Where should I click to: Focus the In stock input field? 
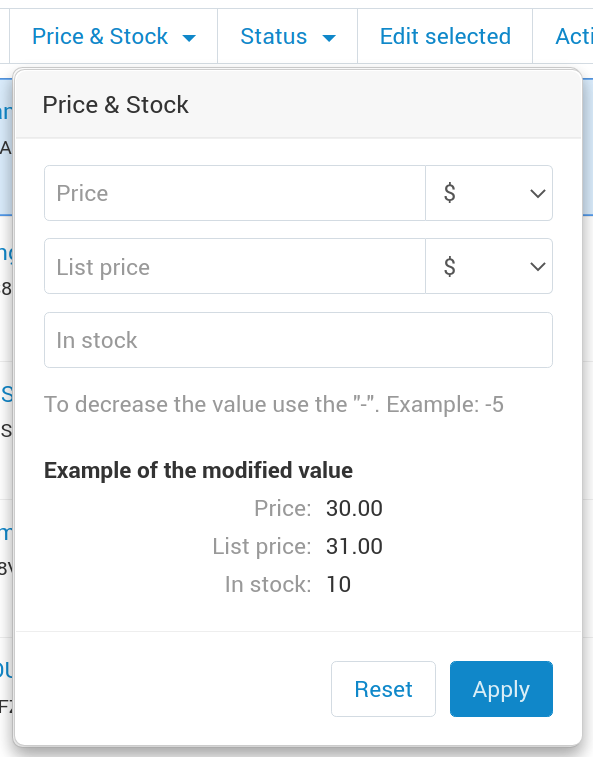coord(298,340)
